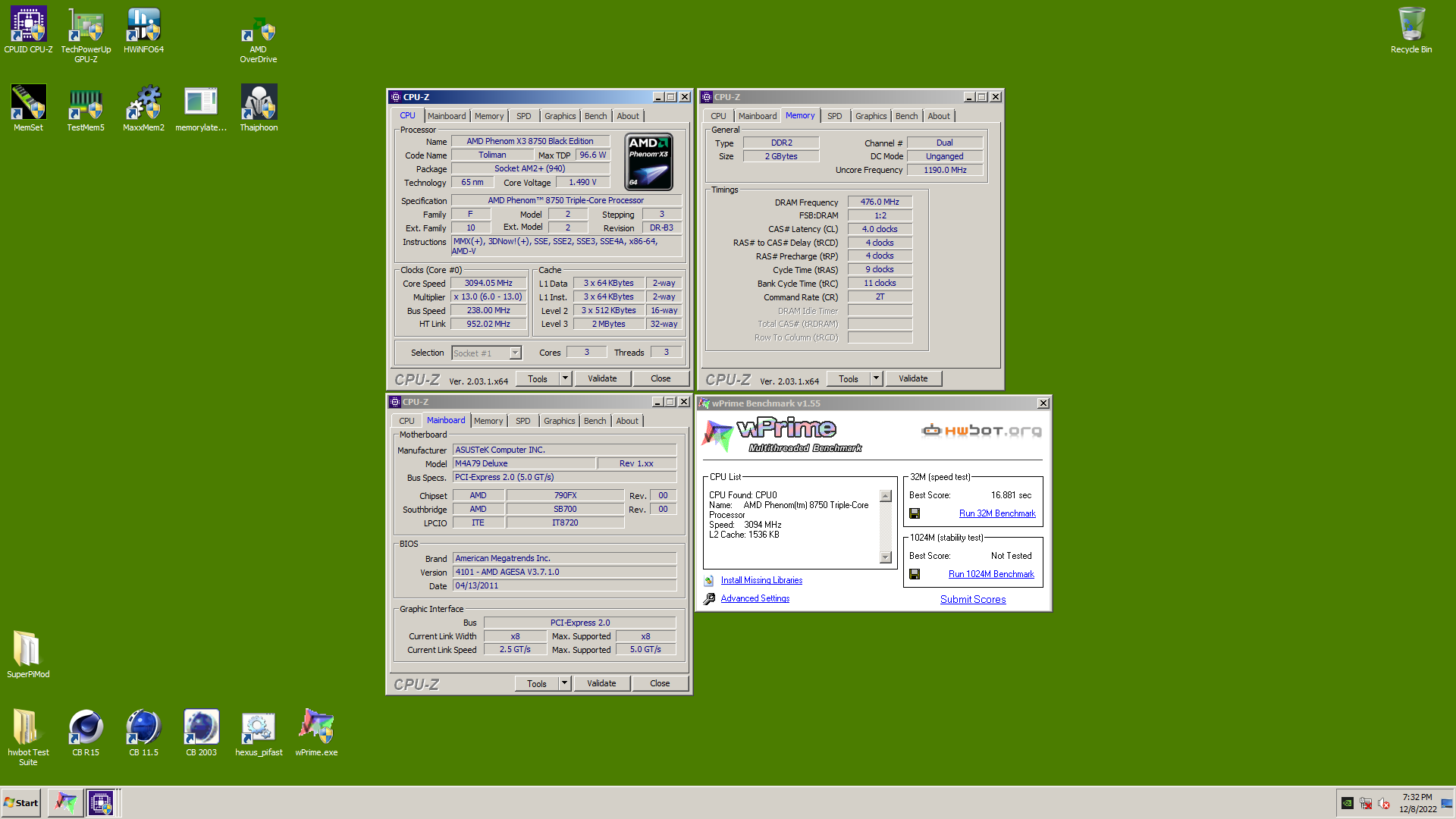The image size is (1456, 819).
Task: Run the 32M Benchmark link
Action: click(997, 513)
